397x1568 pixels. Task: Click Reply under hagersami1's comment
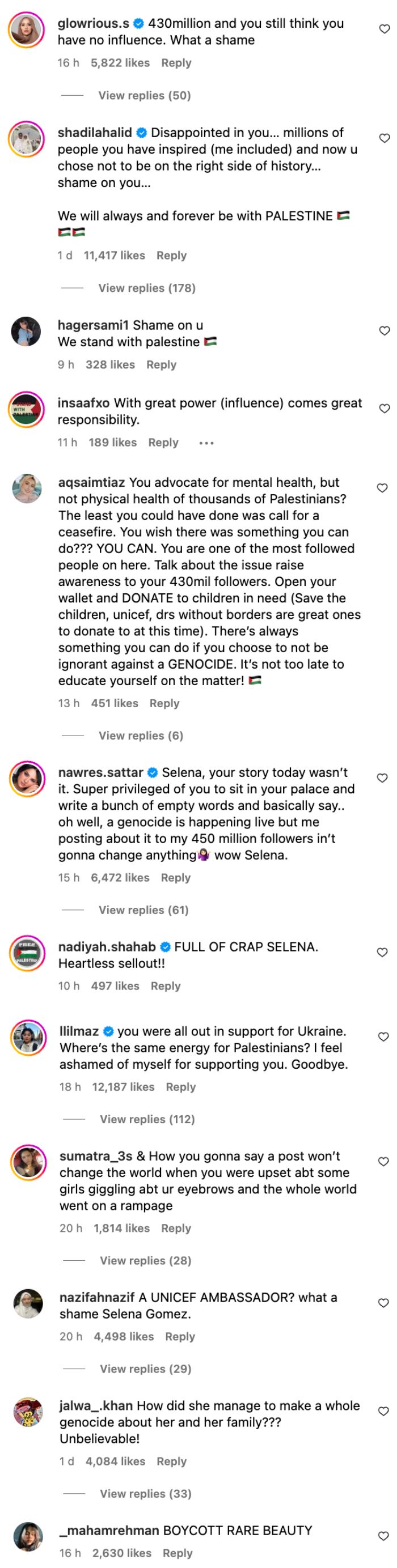tap(162, 364)
